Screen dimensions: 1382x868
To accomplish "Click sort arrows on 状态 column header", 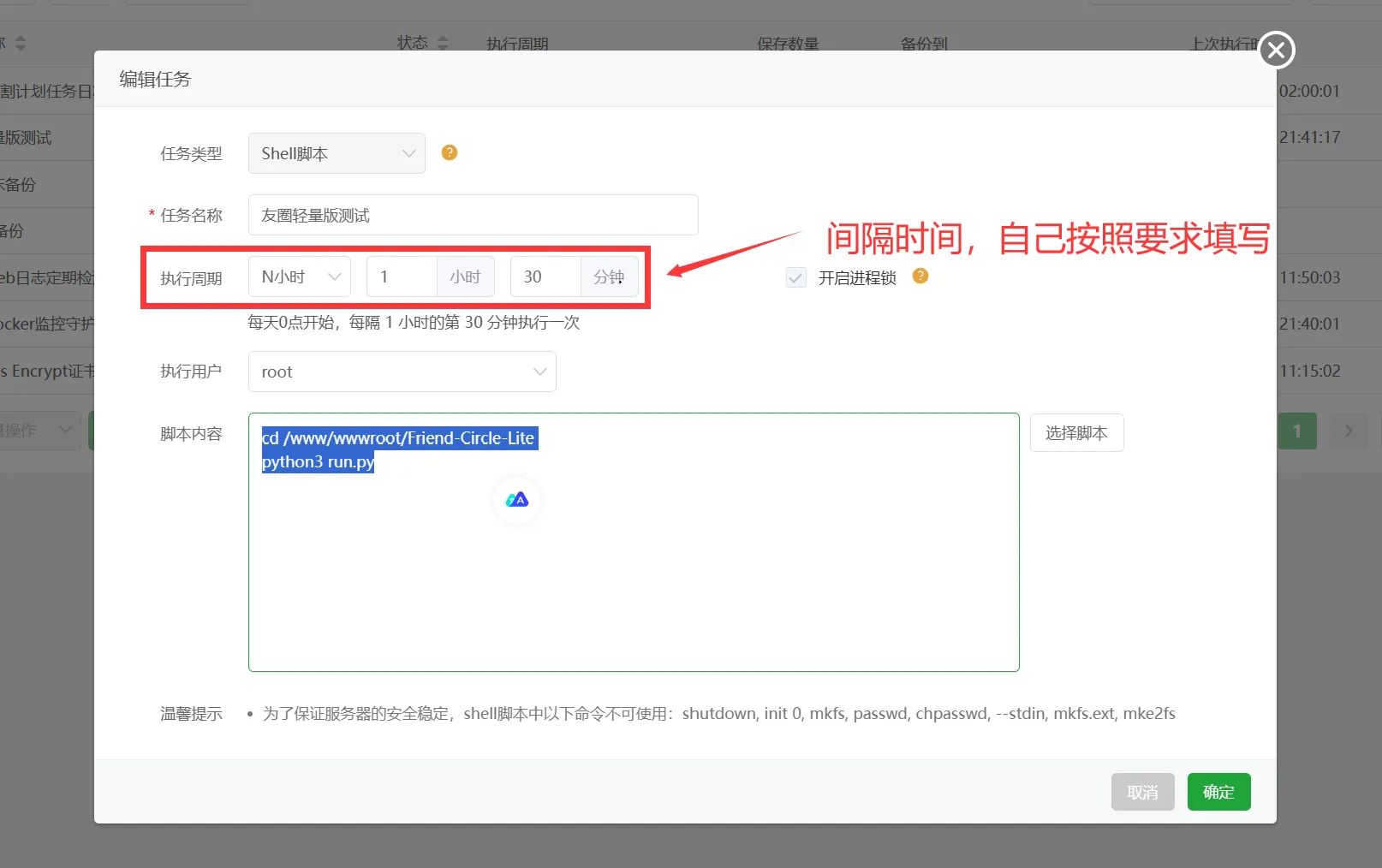I will (443, 42).
